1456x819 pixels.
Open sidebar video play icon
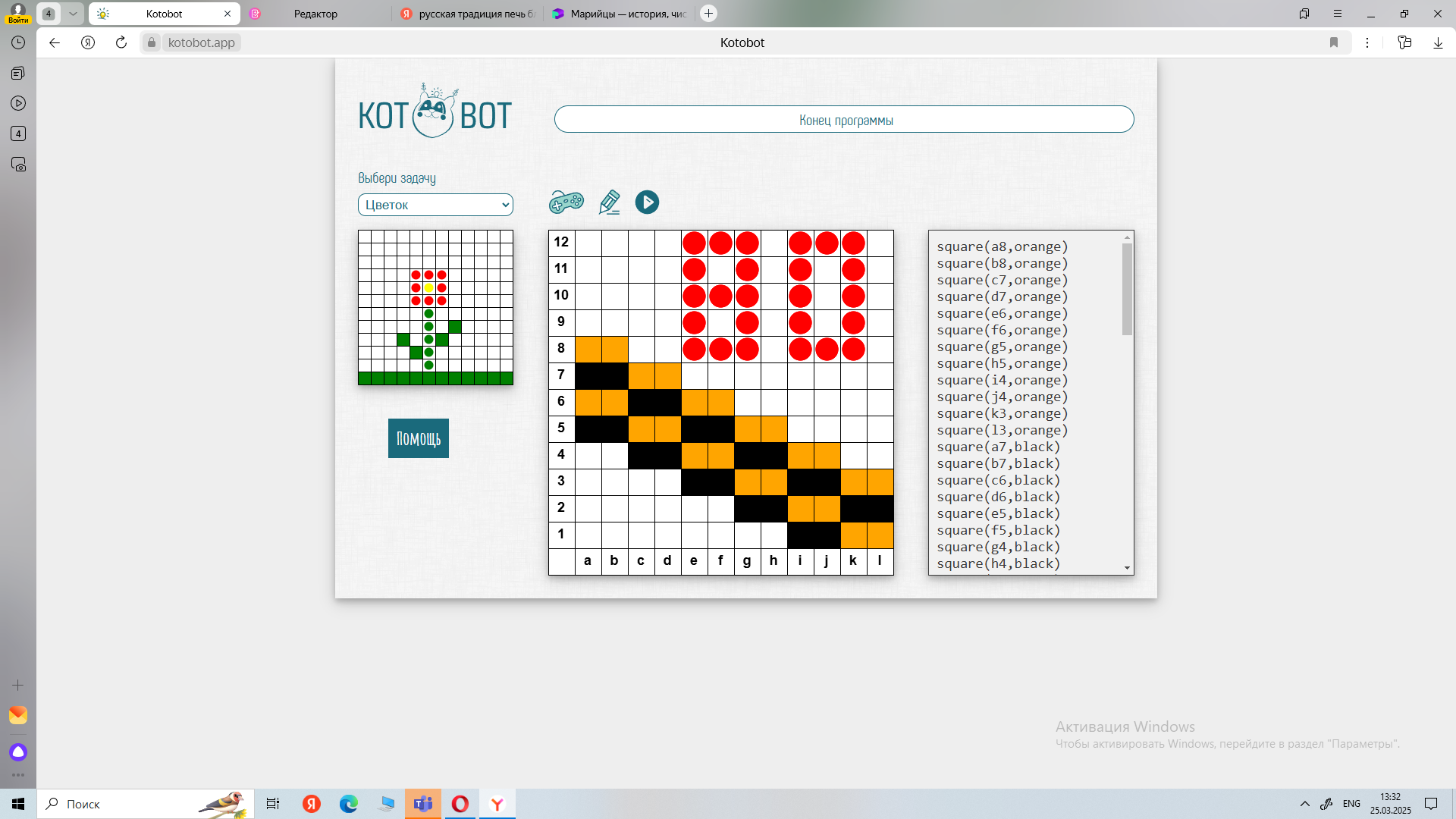coord(18,103)
